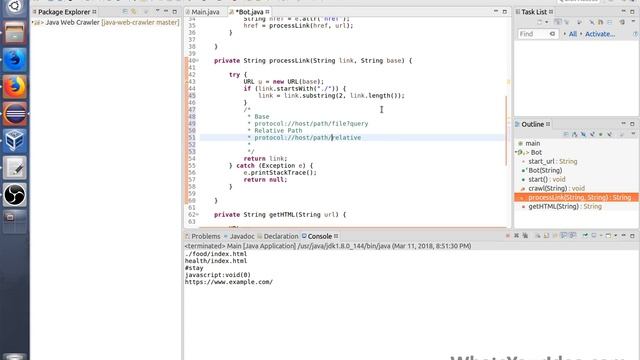Click New Task icon in Task List
The width and height of the screenshot is (640, 360).
tap(540, 22)
